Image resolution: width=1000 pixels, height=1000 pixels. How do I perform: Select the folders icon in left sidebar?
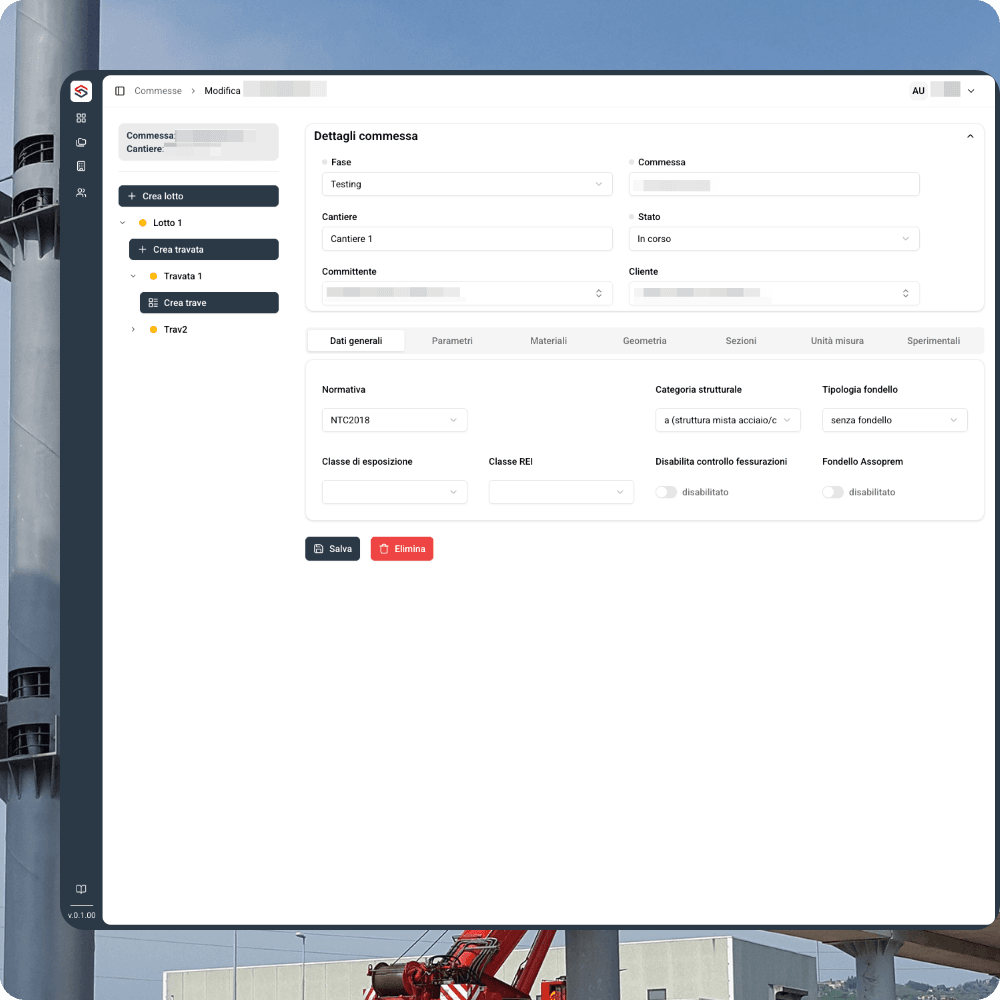[81, 142]
